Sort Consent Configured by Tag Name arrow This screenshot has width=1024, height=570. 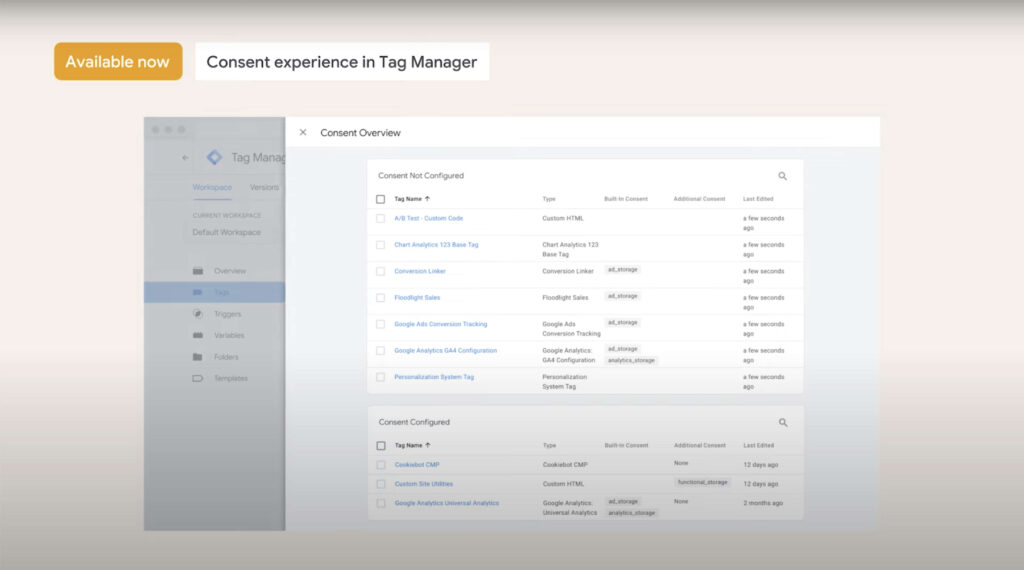pos(428,445)
